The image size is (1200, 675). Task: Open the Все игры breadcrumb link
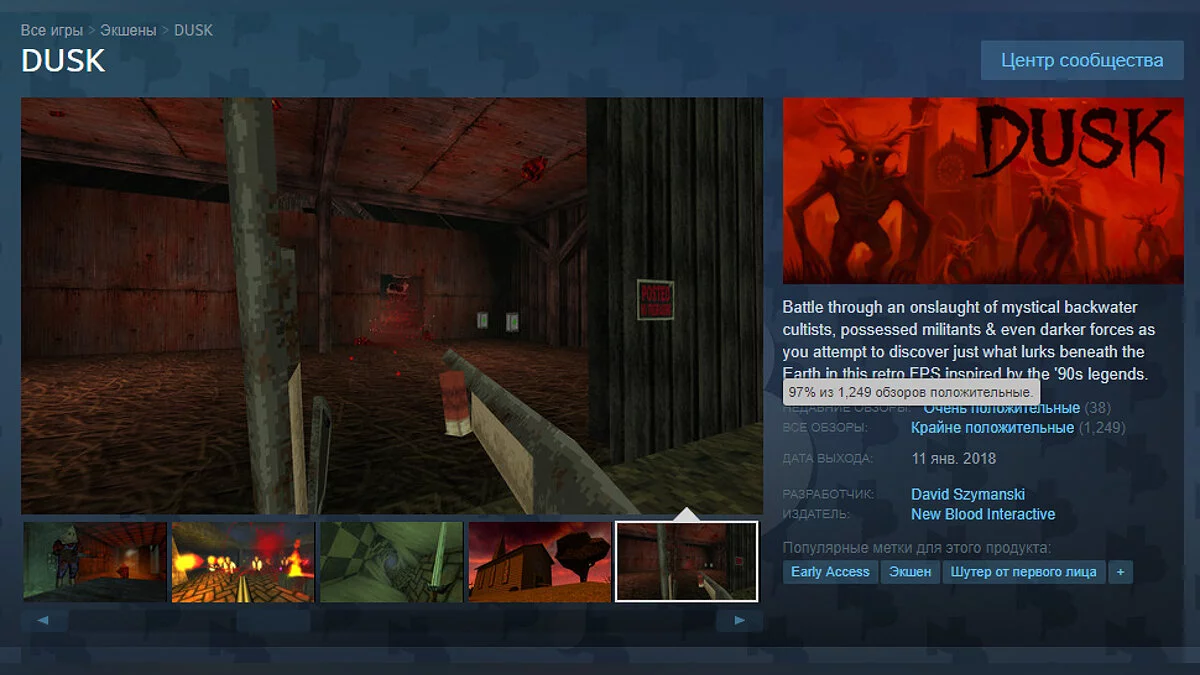[52, 30]
